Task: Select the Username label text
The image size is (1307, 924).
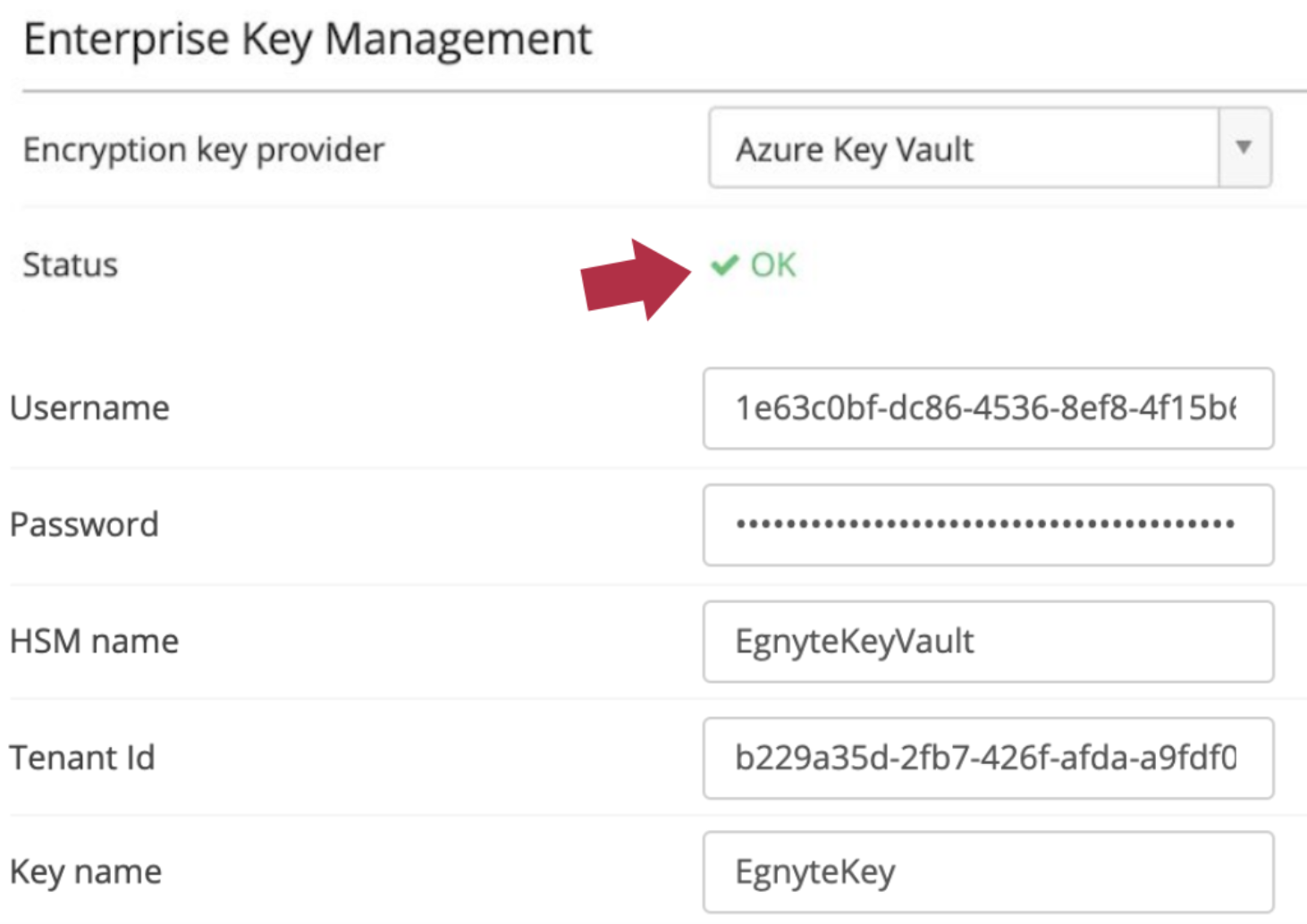Action: [x=89, y=408]
